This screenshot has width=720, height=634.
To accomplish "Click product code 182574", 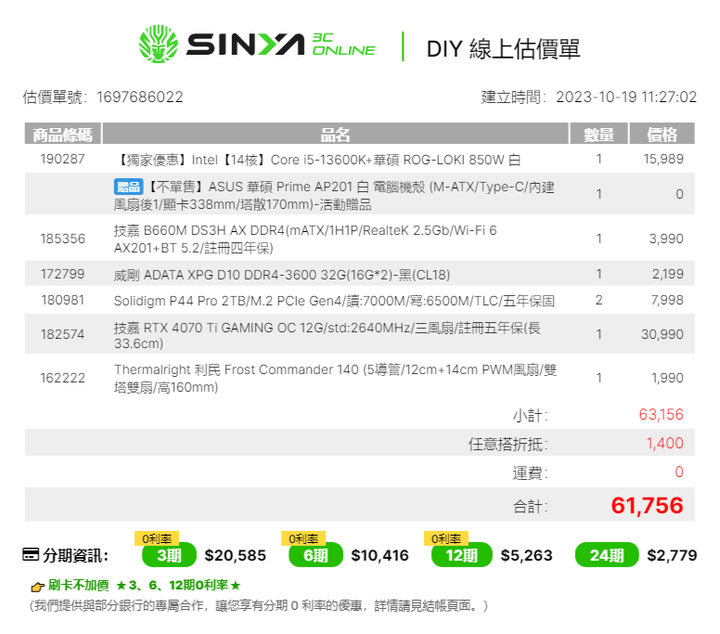I will pyautogui.click(x=62, y=334).
